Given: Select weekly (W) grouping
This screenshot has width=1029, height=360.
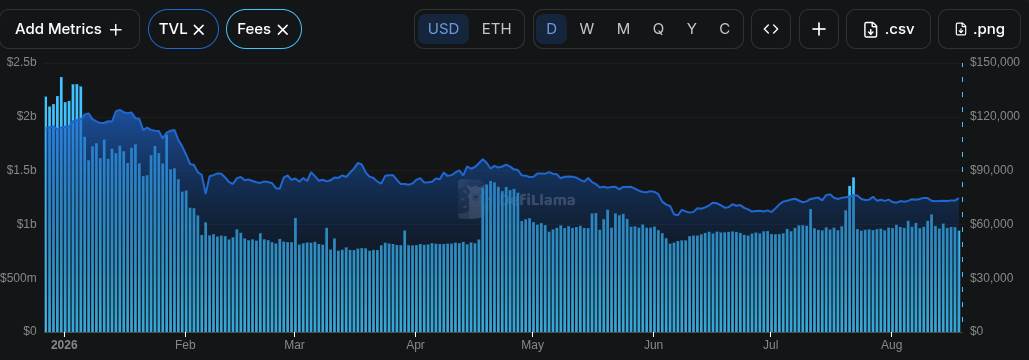Looking at the screenshot, I should [587, 29].
